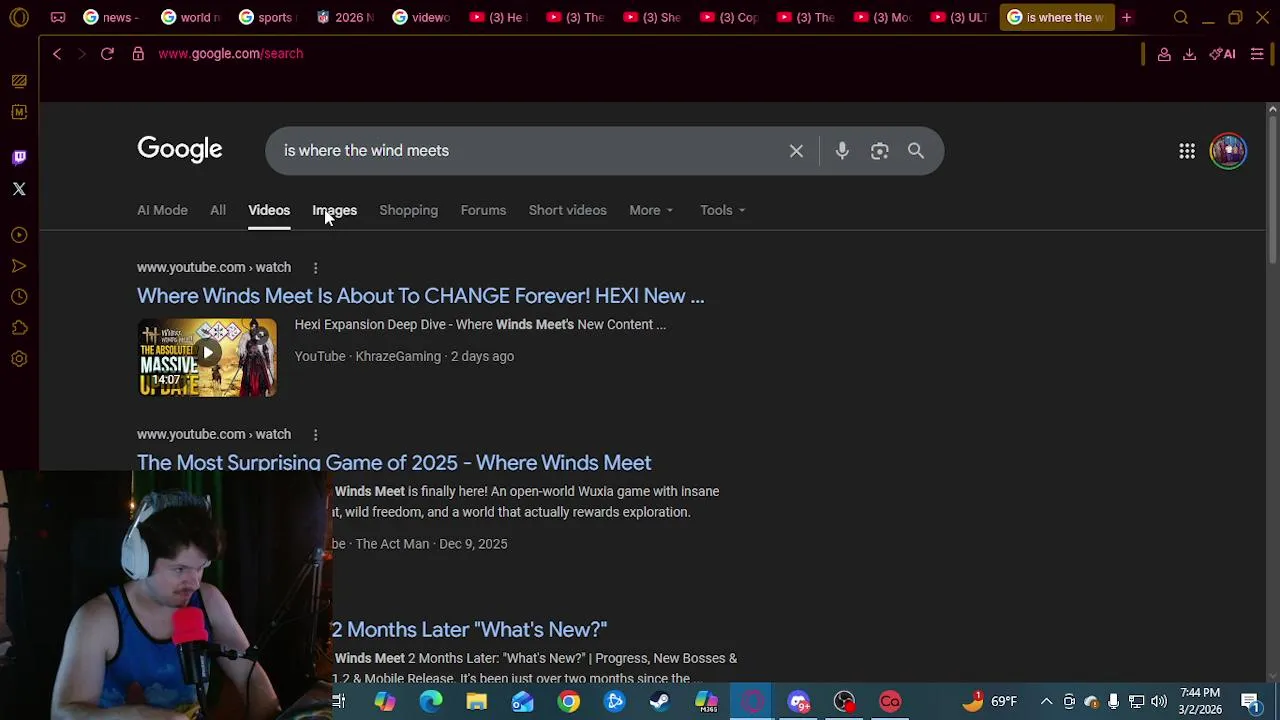This screenshot has width=1280, height=720.
Task: Open GX Corner gamepad icon in tab bar
Action: coord(58,17)
